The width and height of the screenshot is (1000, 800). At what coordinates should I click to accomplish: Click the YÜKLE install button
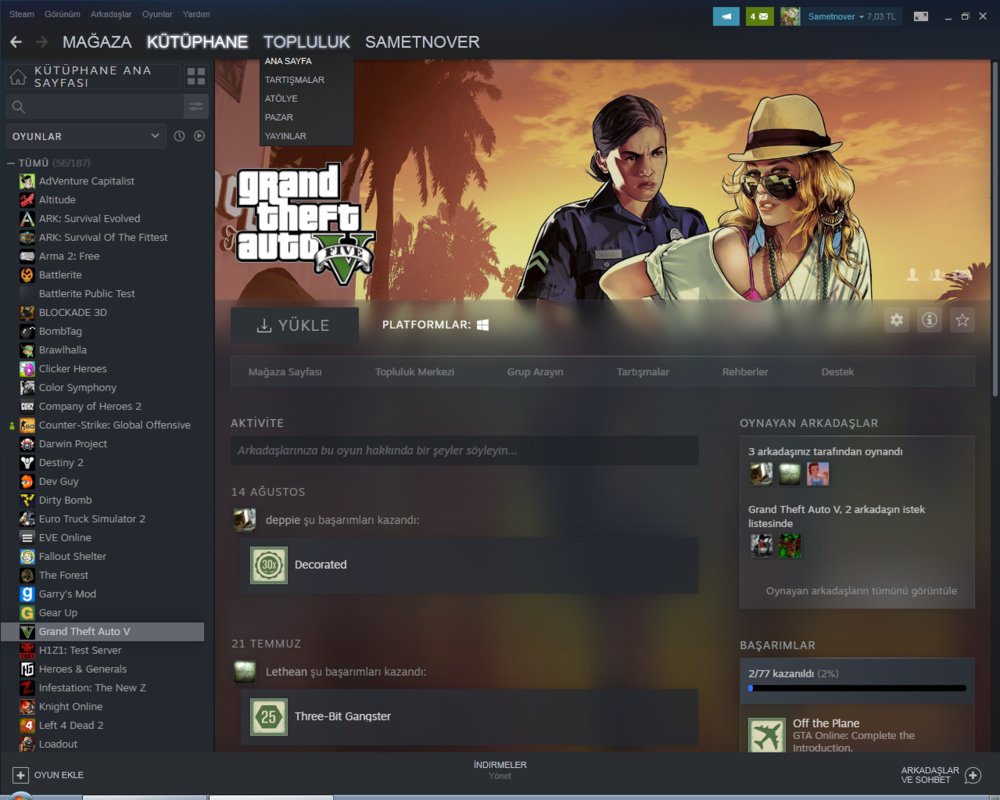click(x=295, y=325)
